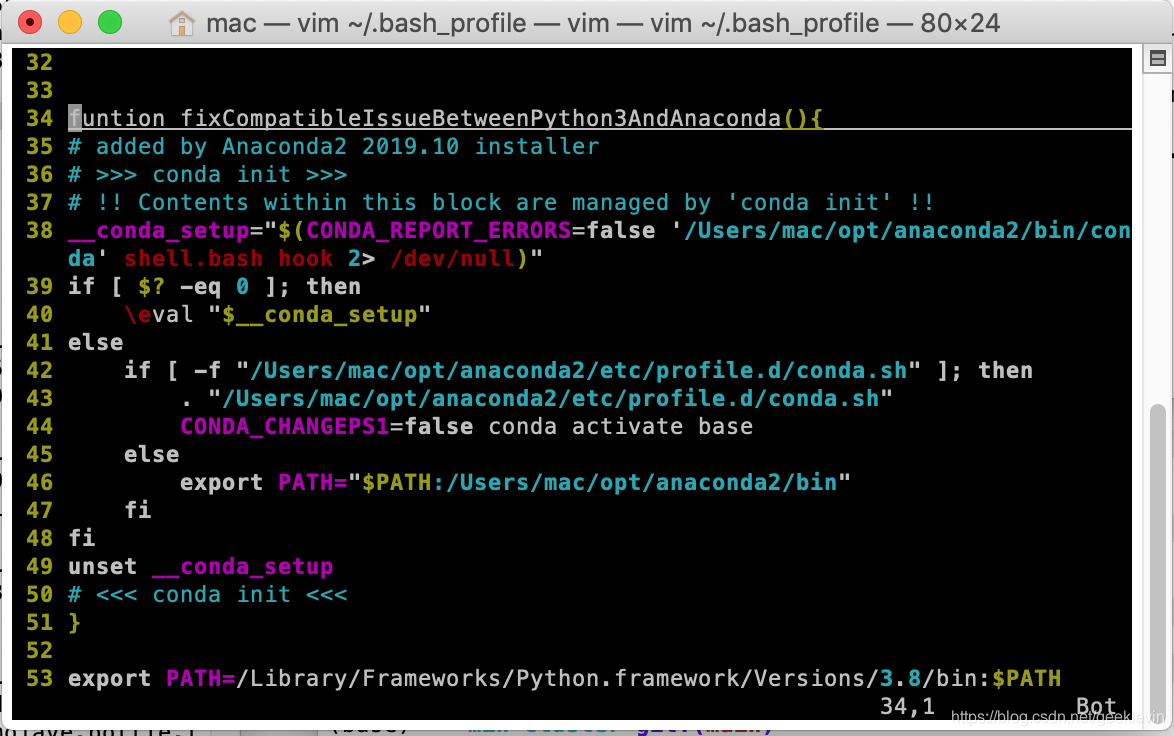Click line number 32
The width and height of the screenshot is (1174, 736).
(40, 62)
